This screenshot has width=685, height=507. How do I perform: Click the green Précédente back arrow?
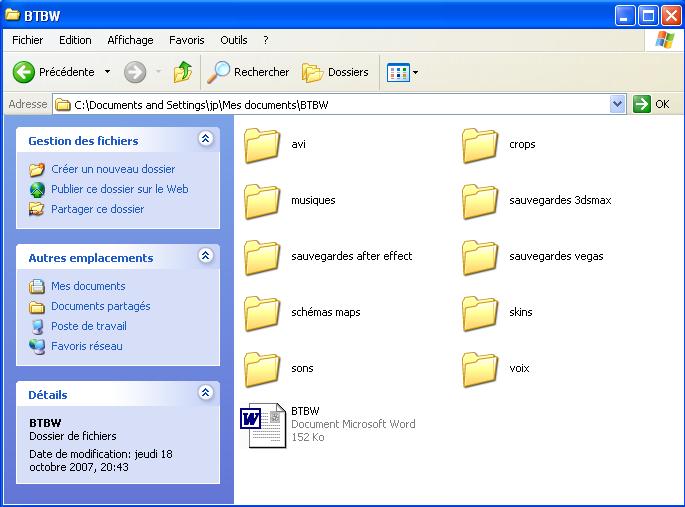24,72
